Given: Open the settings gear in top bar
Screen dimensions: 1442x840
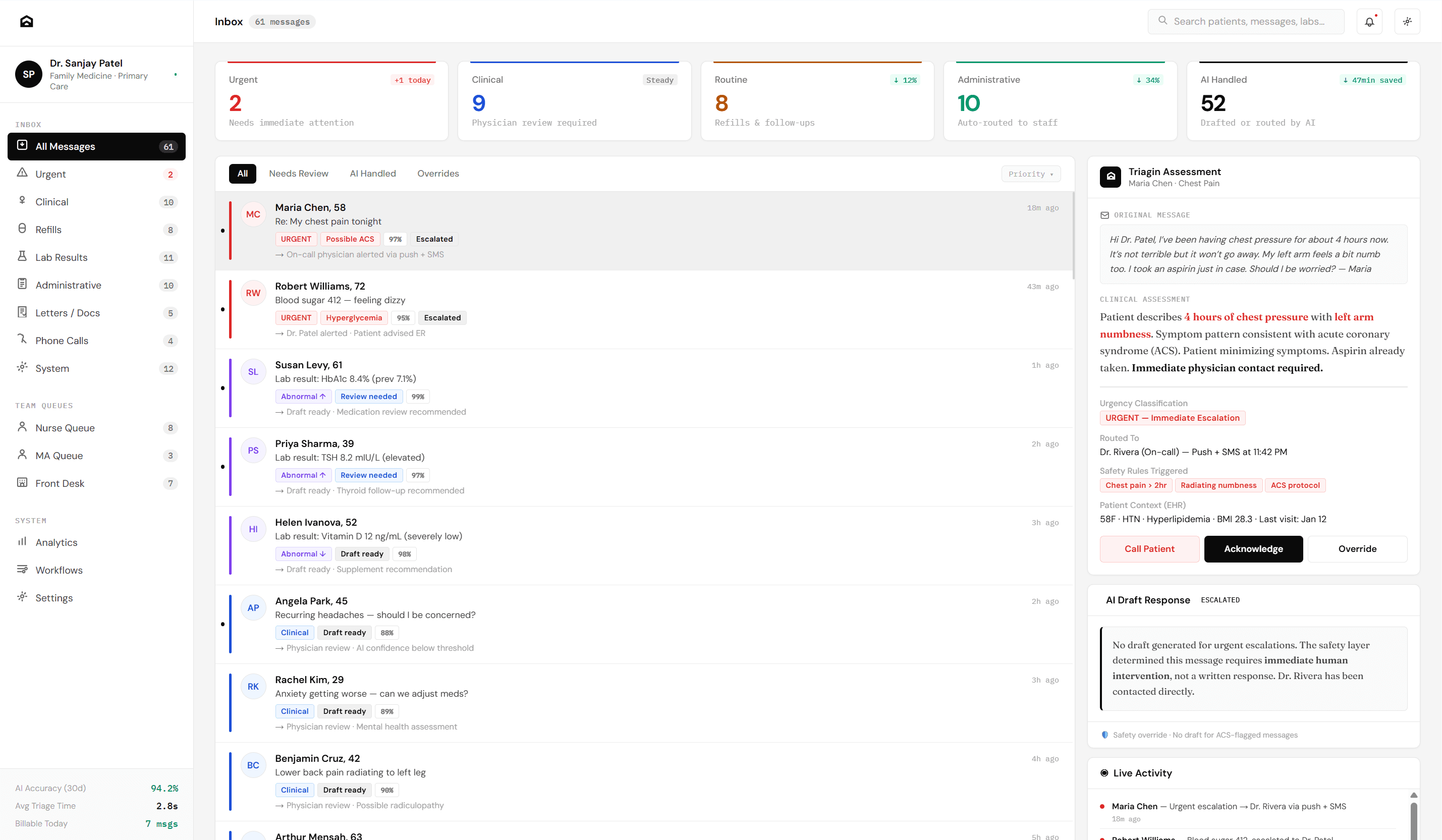Looking at the screenshot, I should click(x=1407, y=22).
